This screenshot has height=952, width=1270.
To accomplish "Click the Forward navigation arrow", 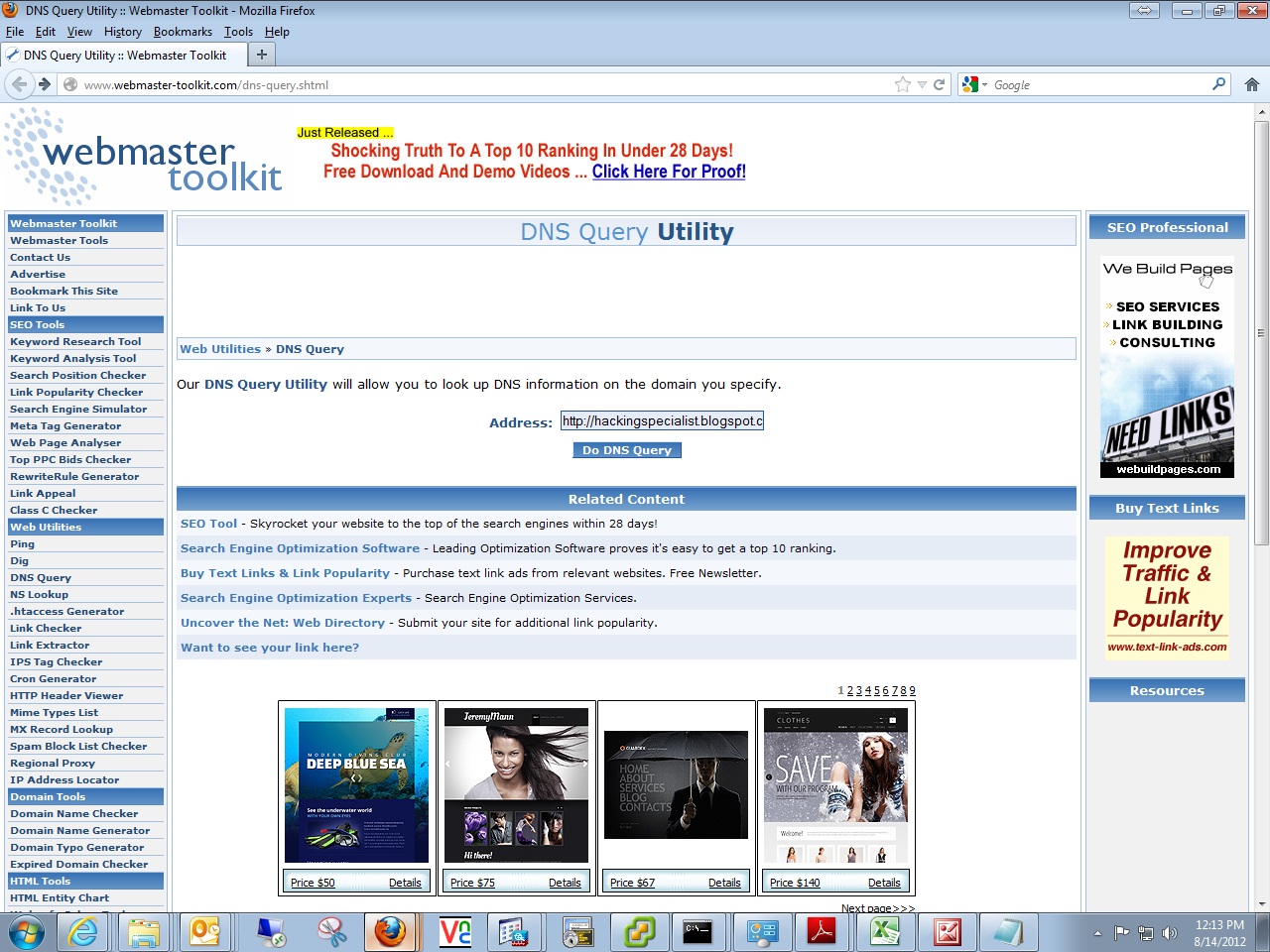I will click(45, 84).
